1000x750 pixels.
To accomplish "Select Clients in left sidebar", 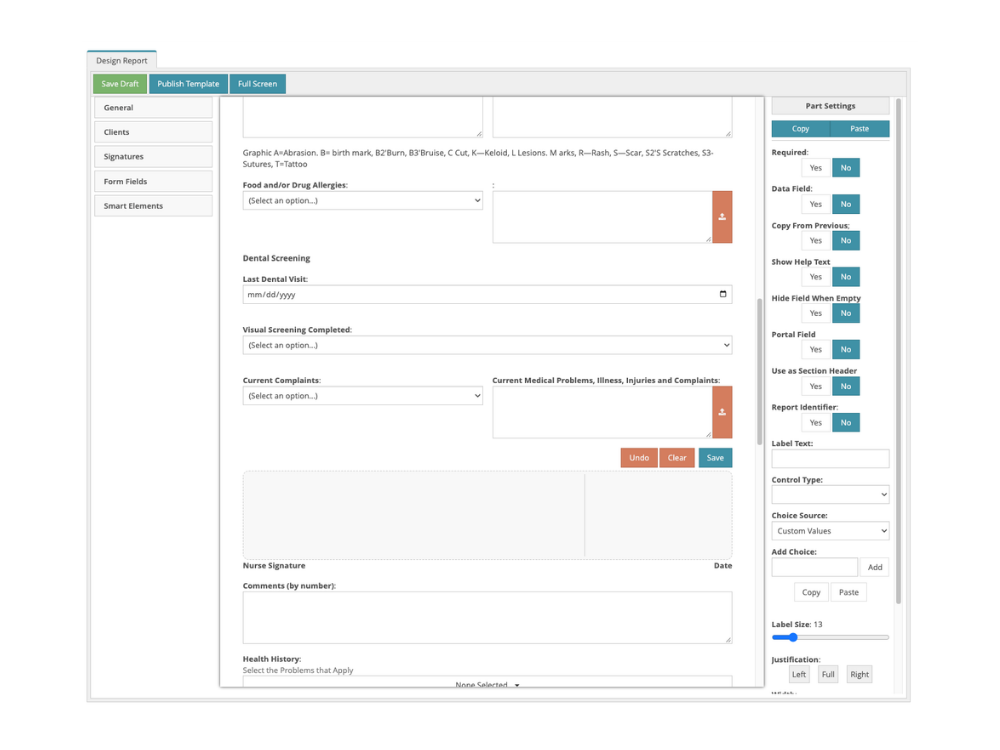I will point(153,132).
